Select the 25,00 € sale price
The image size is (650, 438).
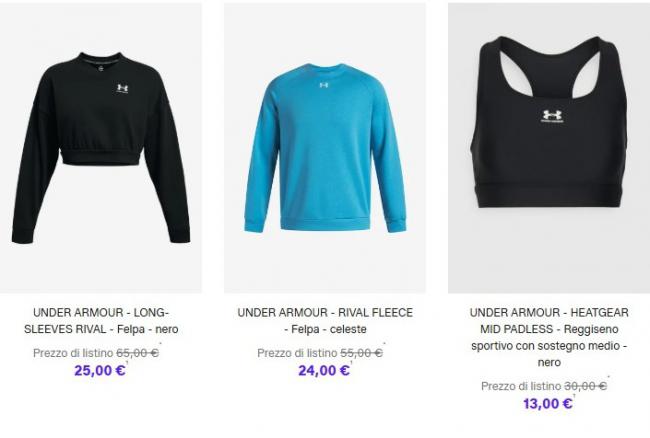pos(100,370)
